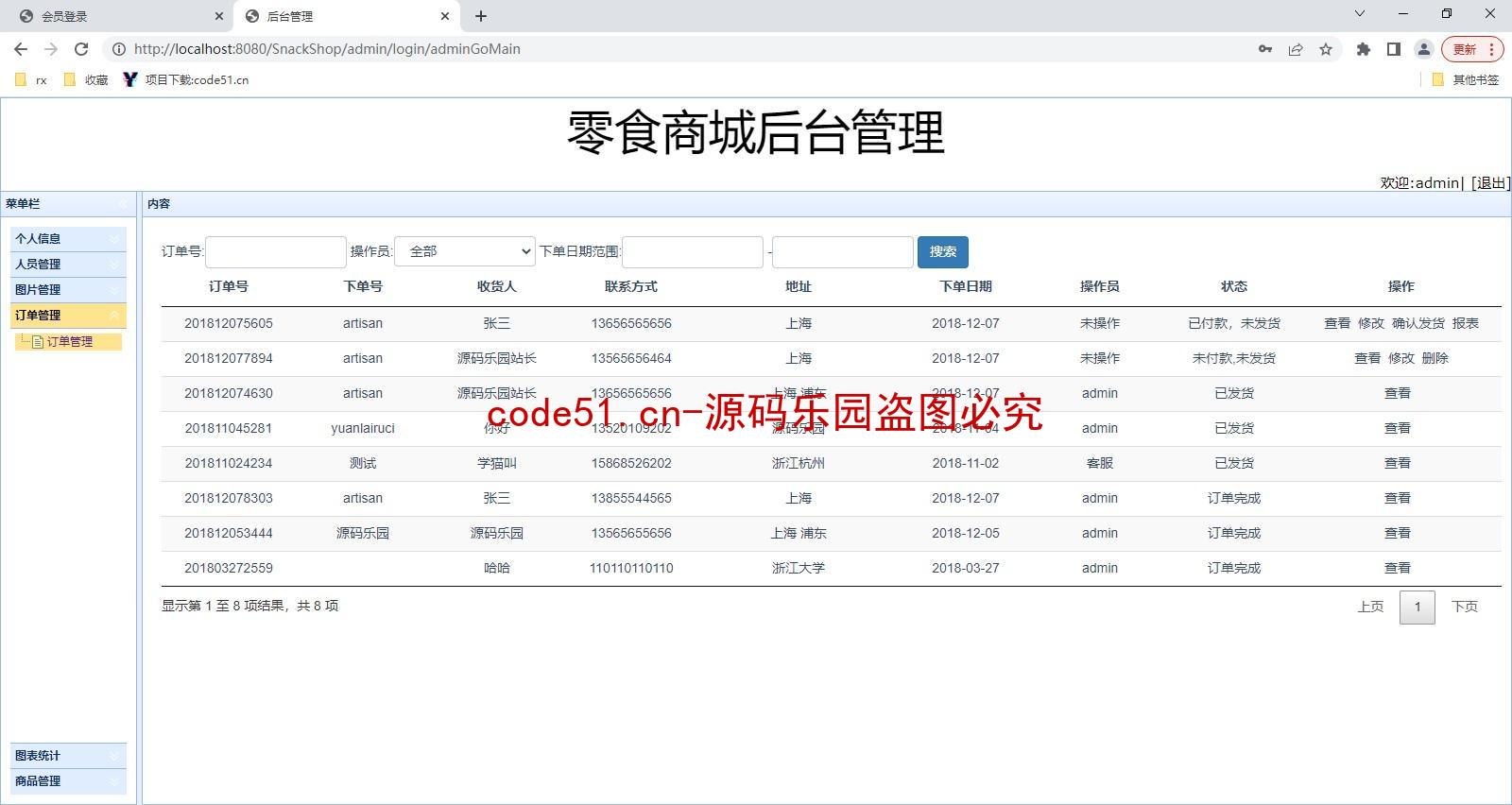Select yuanlairuci 下单号 cell
This screenshot has width=1512, height=805.
click(x=363, y=428)
